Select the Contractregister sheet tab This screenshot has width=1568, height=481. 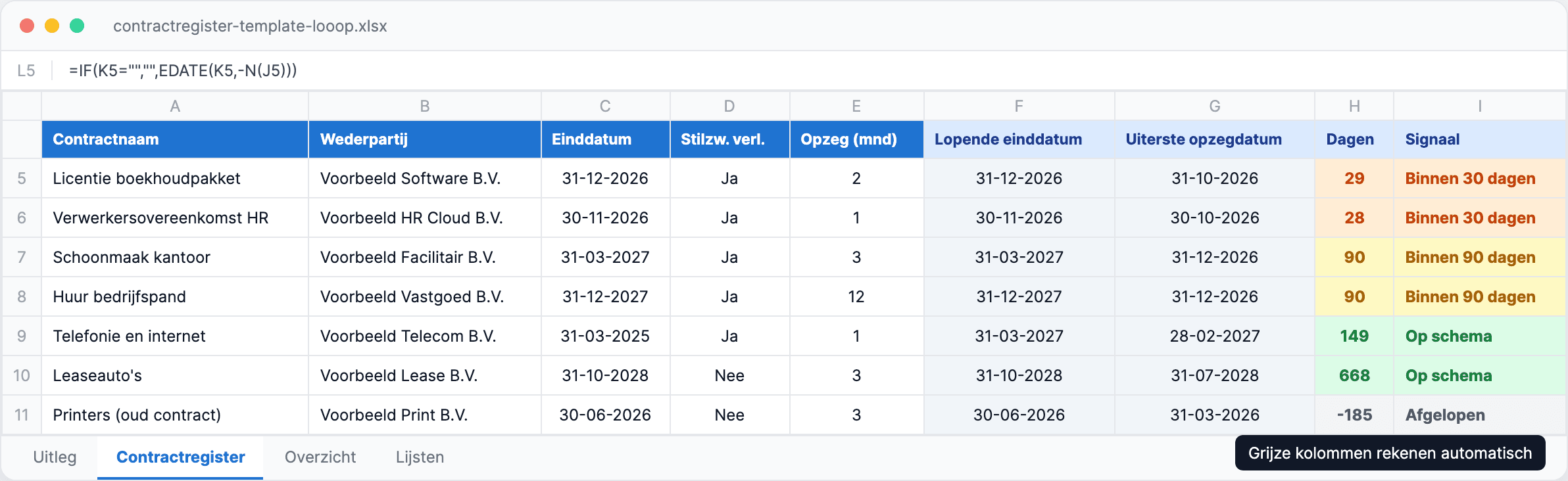click(180, 457)
